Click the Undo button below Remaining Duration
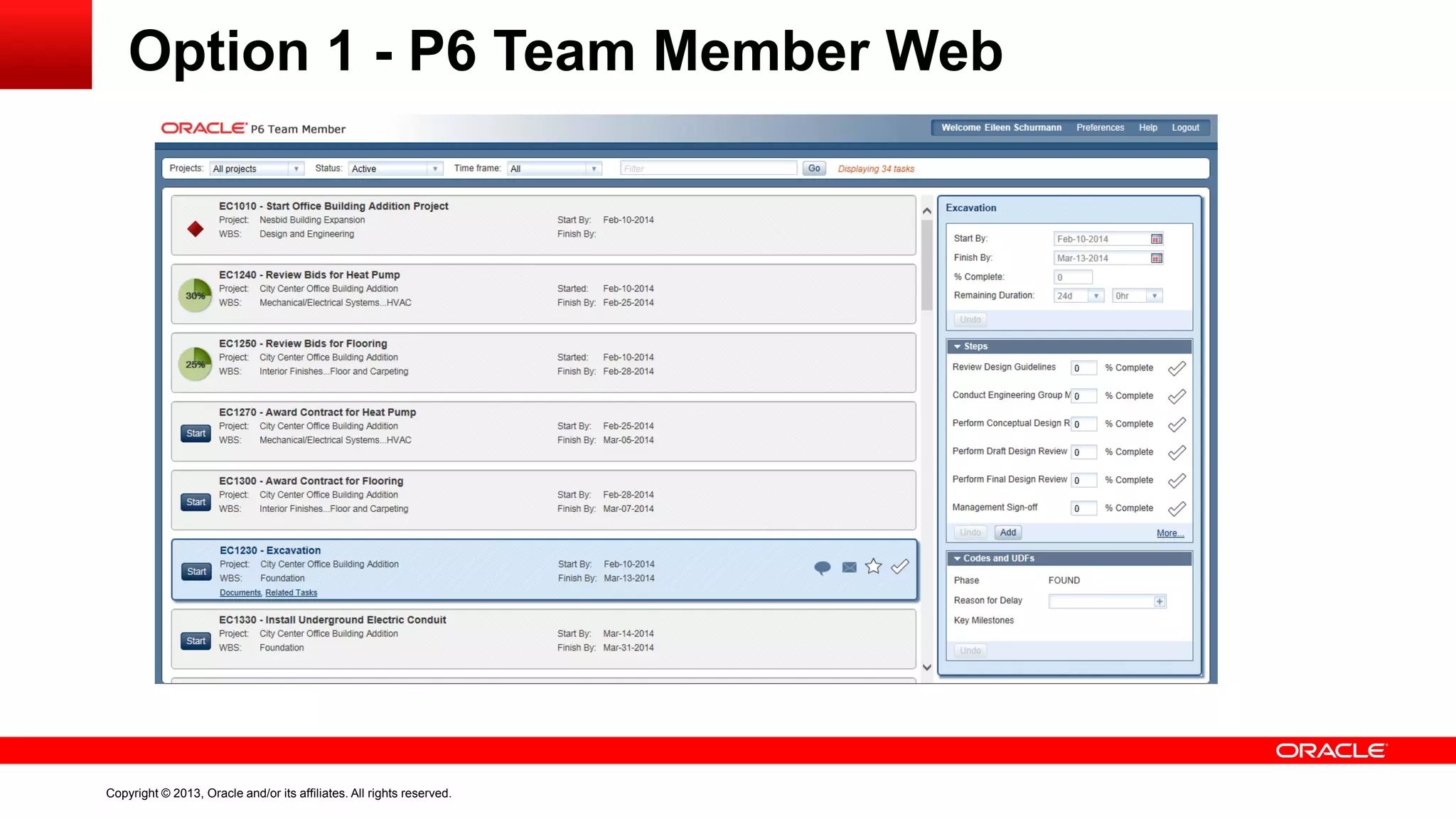The width and height of the screenshot is (1456, 819). (970, 320)
